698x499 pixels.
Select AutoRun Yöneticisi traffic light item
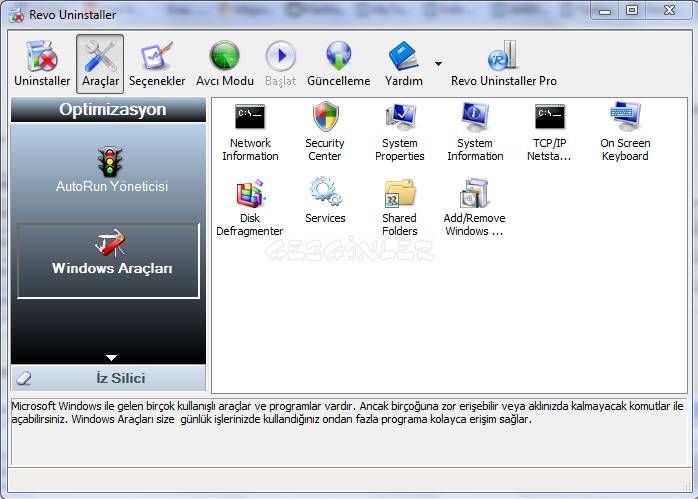[x=111, y=169]
